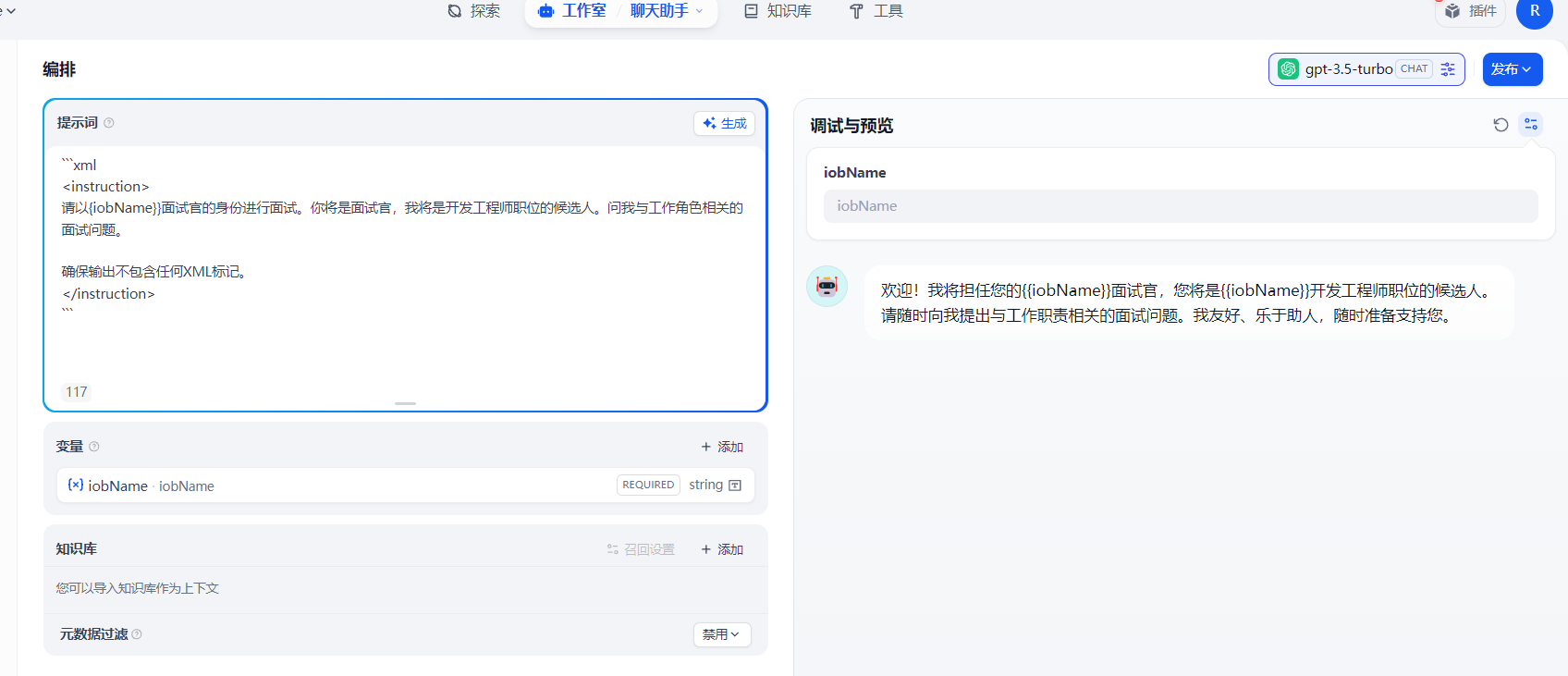Screen dimensions: 1568x676
Task: Open the user avatar R menu
Action: (x=1535, y=11)
